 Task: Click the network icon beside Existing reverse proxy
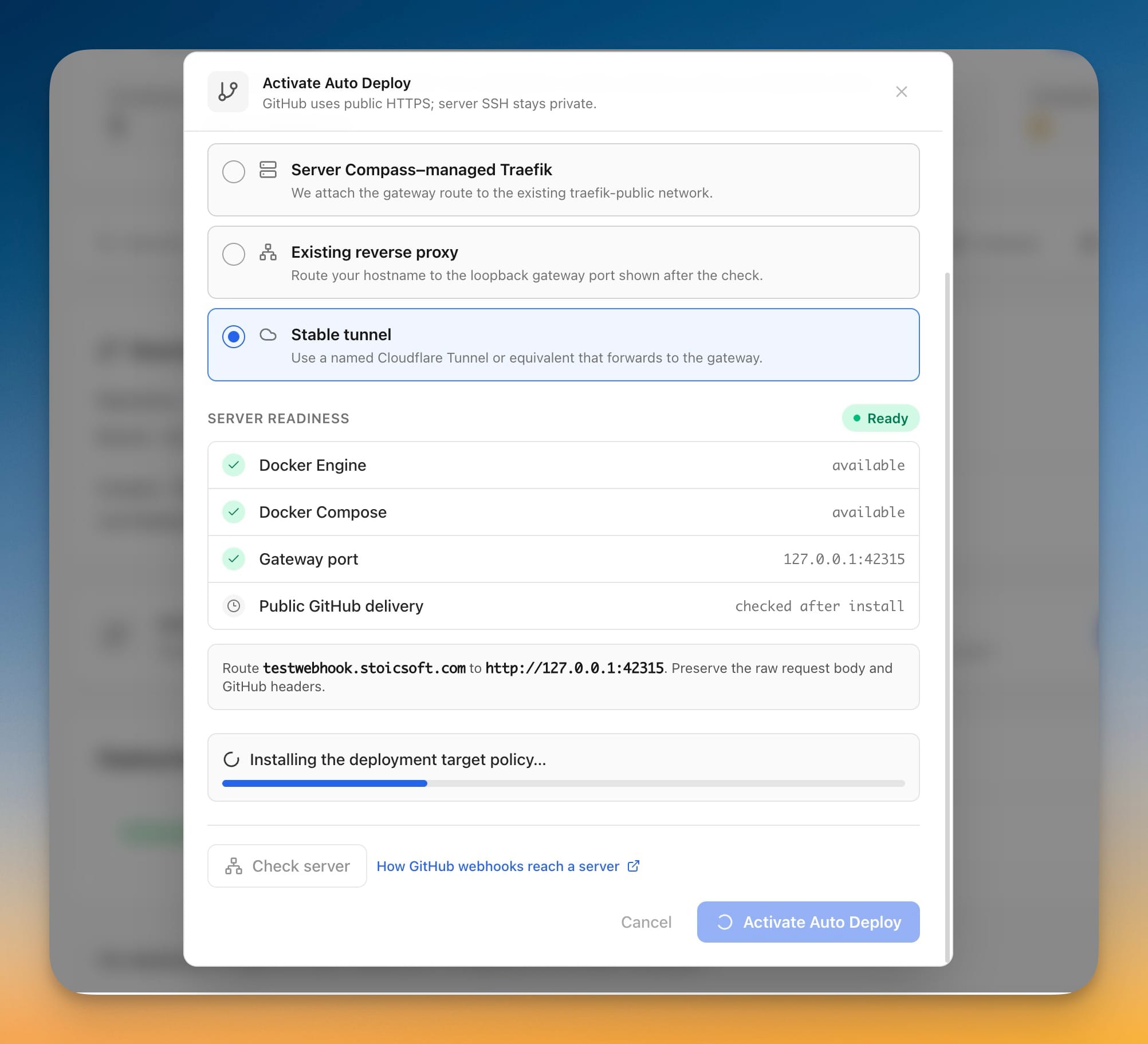[268, 252]
